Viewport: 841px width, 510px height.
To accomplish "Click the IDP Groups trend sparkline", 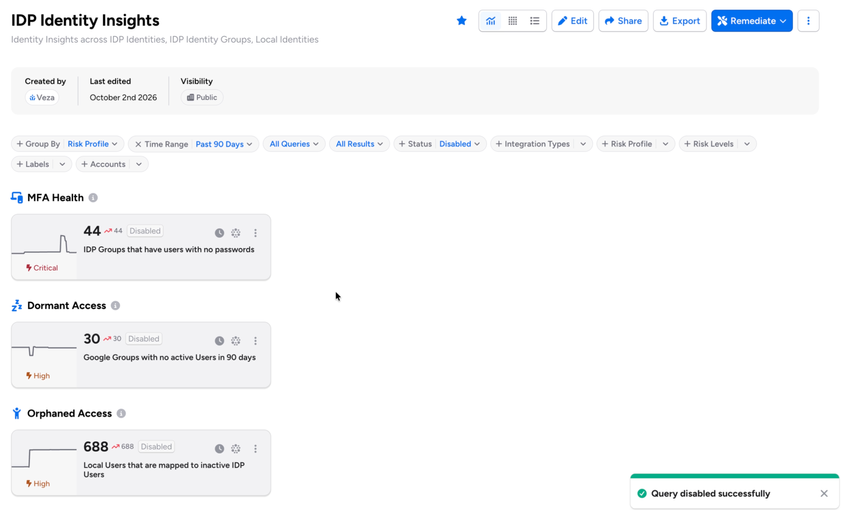I will tap(44, 244).
